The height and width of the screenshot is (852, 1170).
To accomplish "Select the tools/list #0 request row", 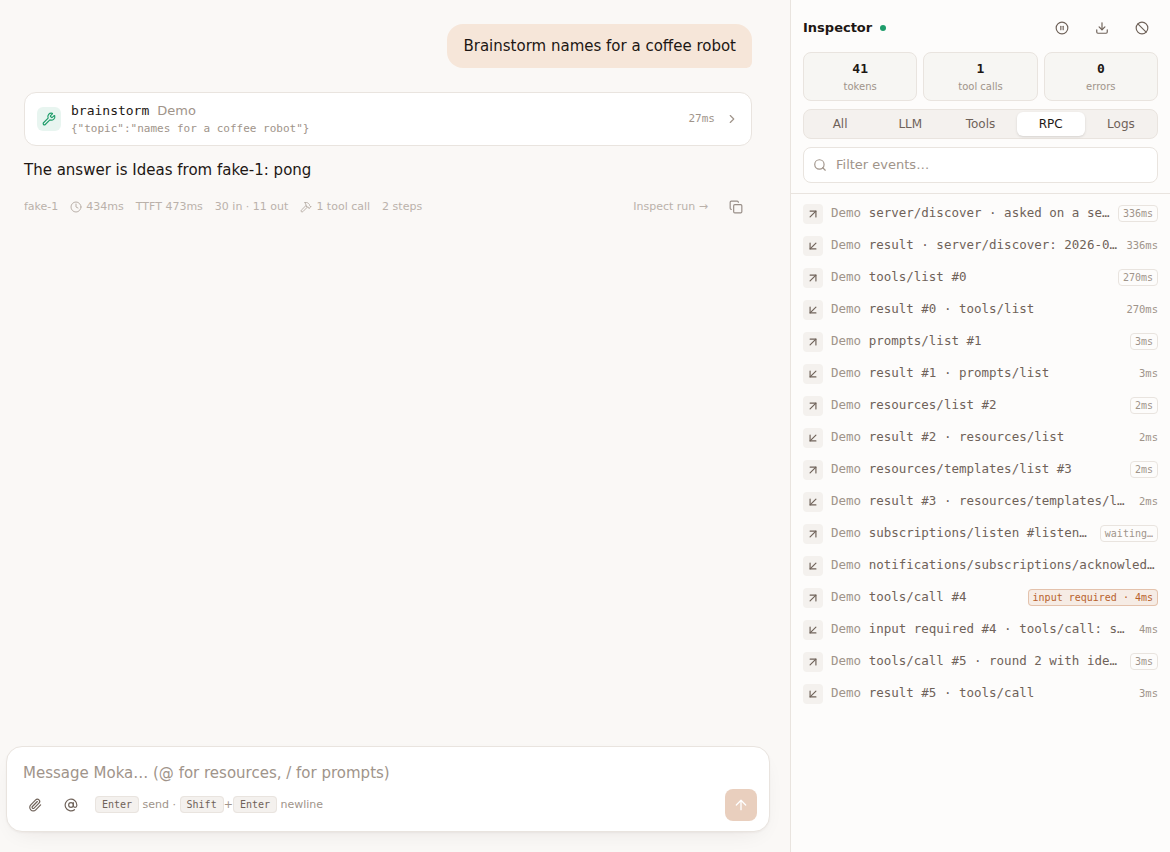I will pos(980,278).
